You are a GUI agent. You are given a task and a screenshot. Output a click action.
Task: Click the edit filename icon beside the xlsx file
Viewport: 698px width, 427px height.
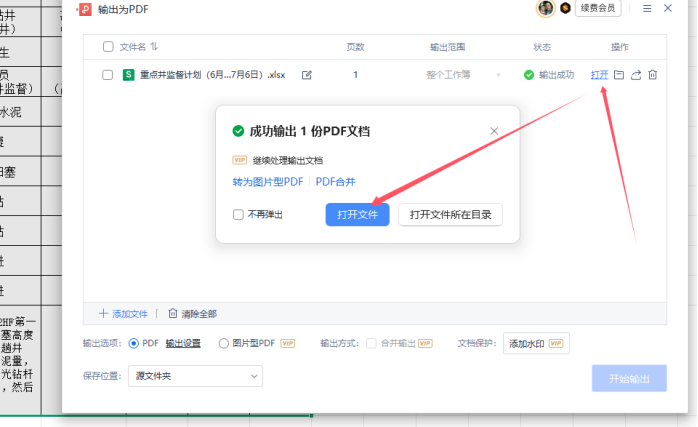pos(307,75)
